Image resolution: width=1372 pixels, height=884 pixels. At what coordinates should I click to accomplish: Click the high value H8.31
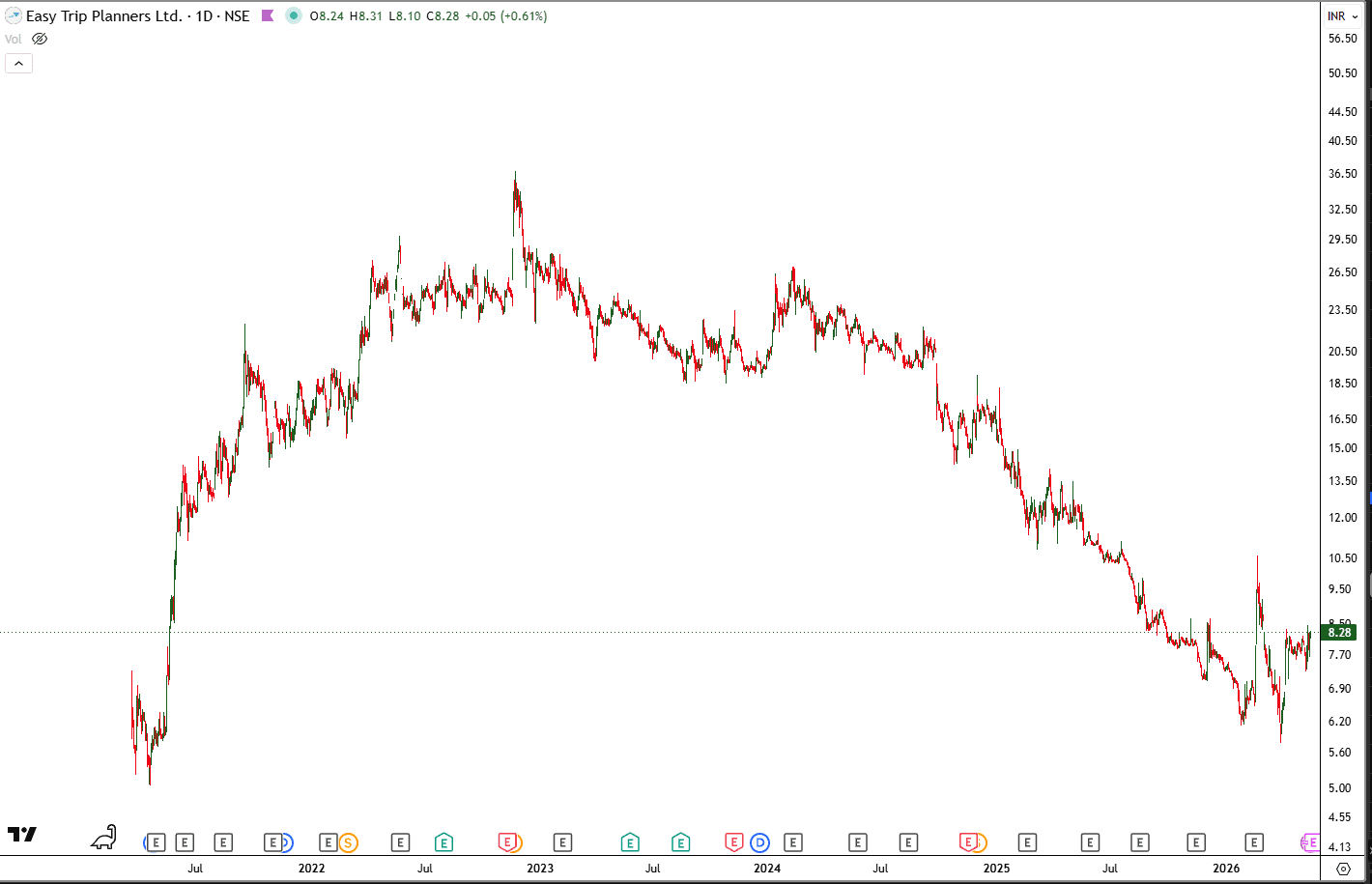366,16
